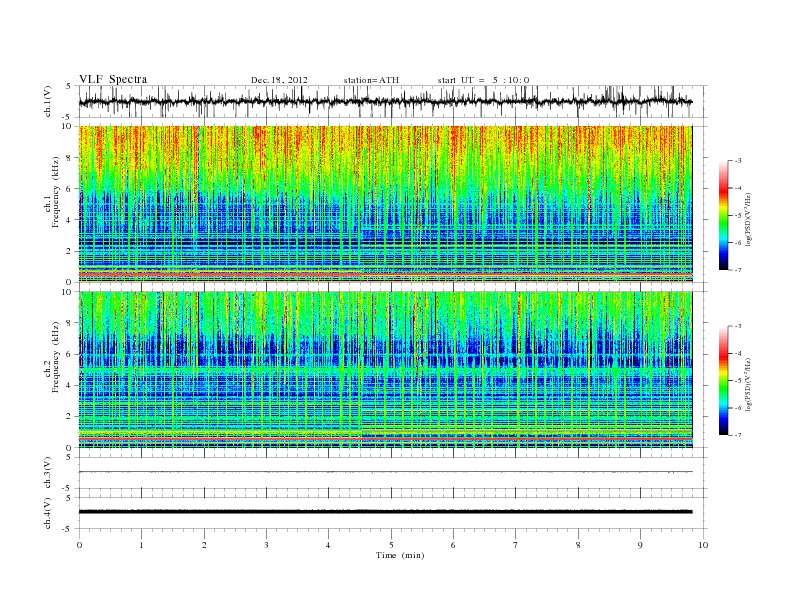Click the "ch.4(V)" axis label
Image resolution: width=792 pixels, height=612 pixels.
coord(48,514)
